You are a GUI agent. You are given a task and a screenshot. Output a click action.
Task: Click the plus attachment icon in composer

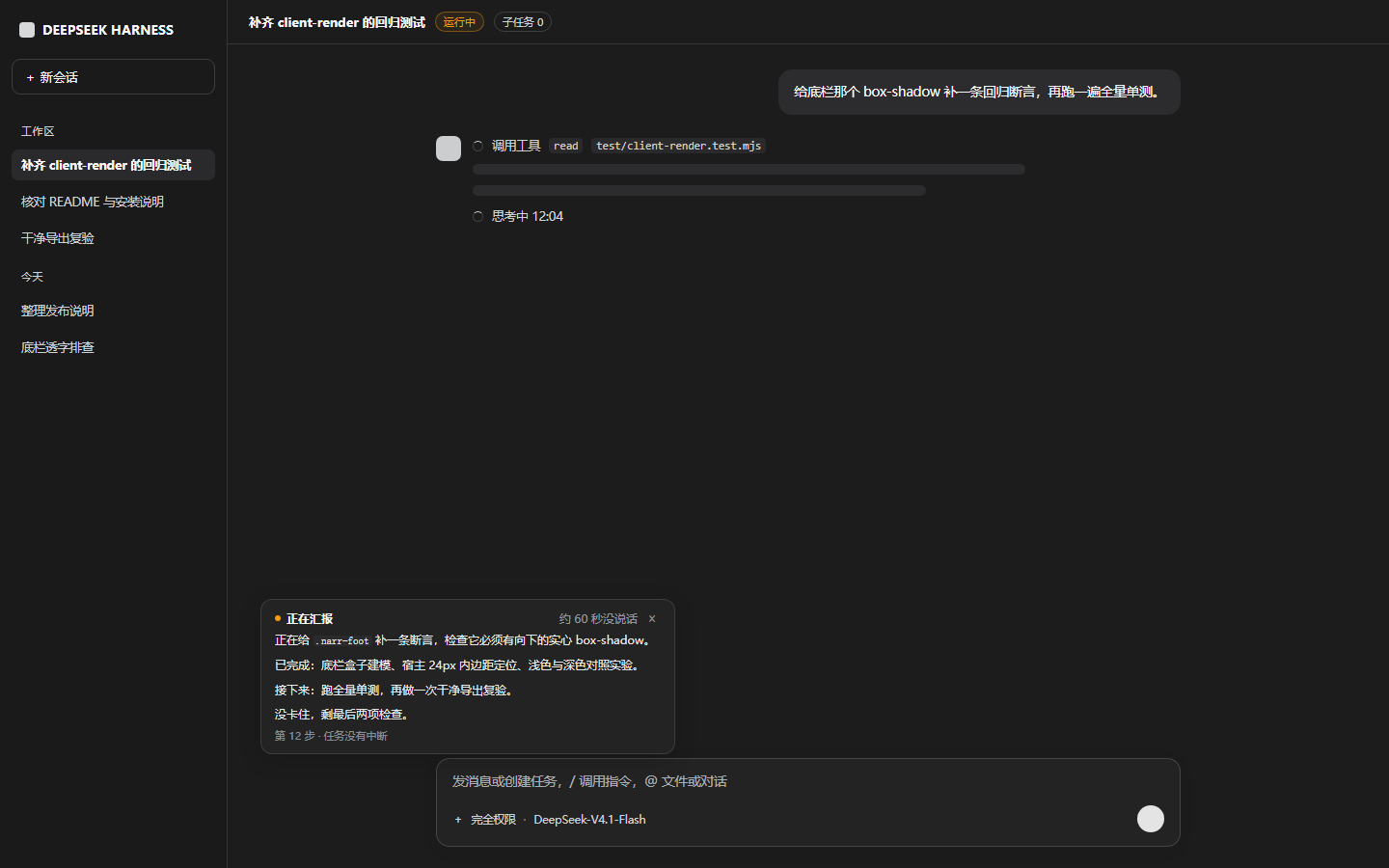[458, 820]
